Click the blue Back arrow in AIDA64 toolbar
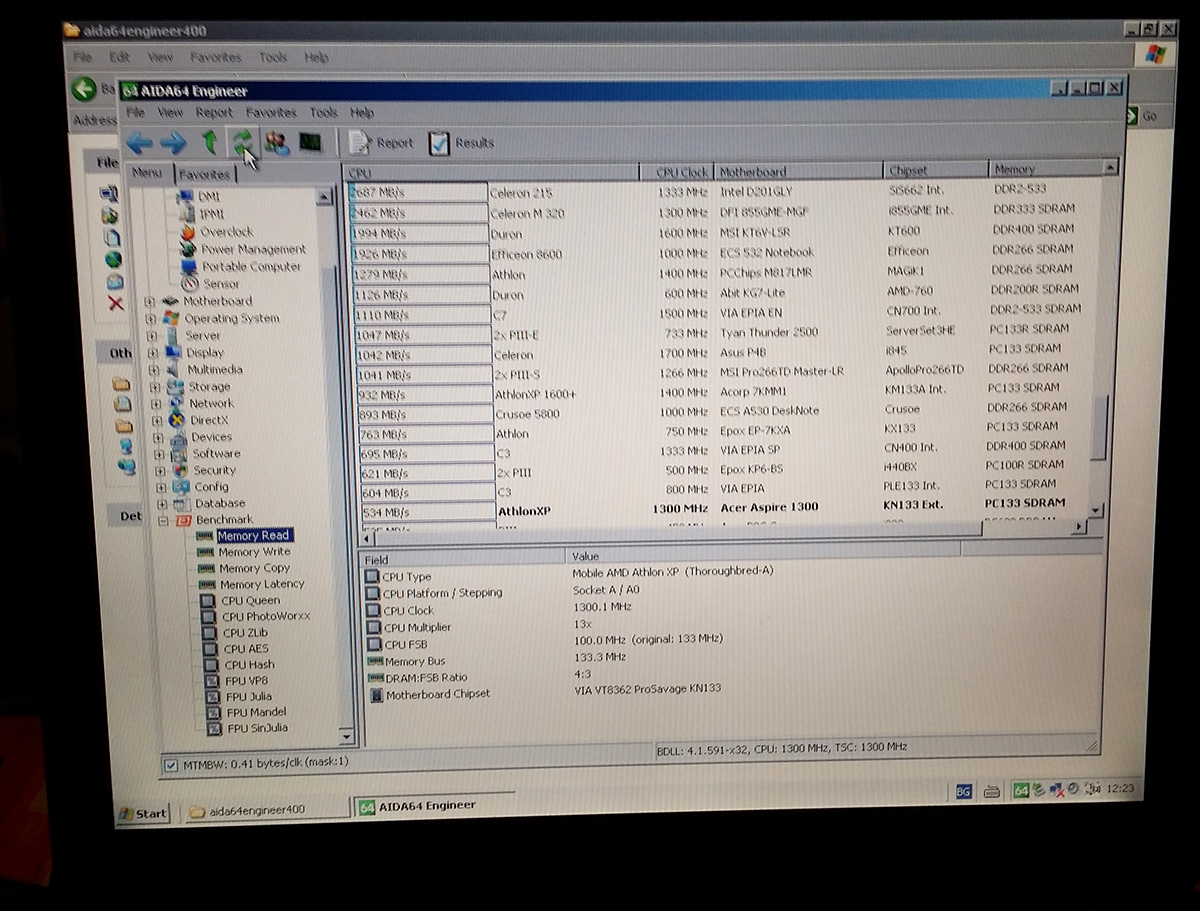The width and height of the screenshot is (1200, 911). tap(139, 142)
